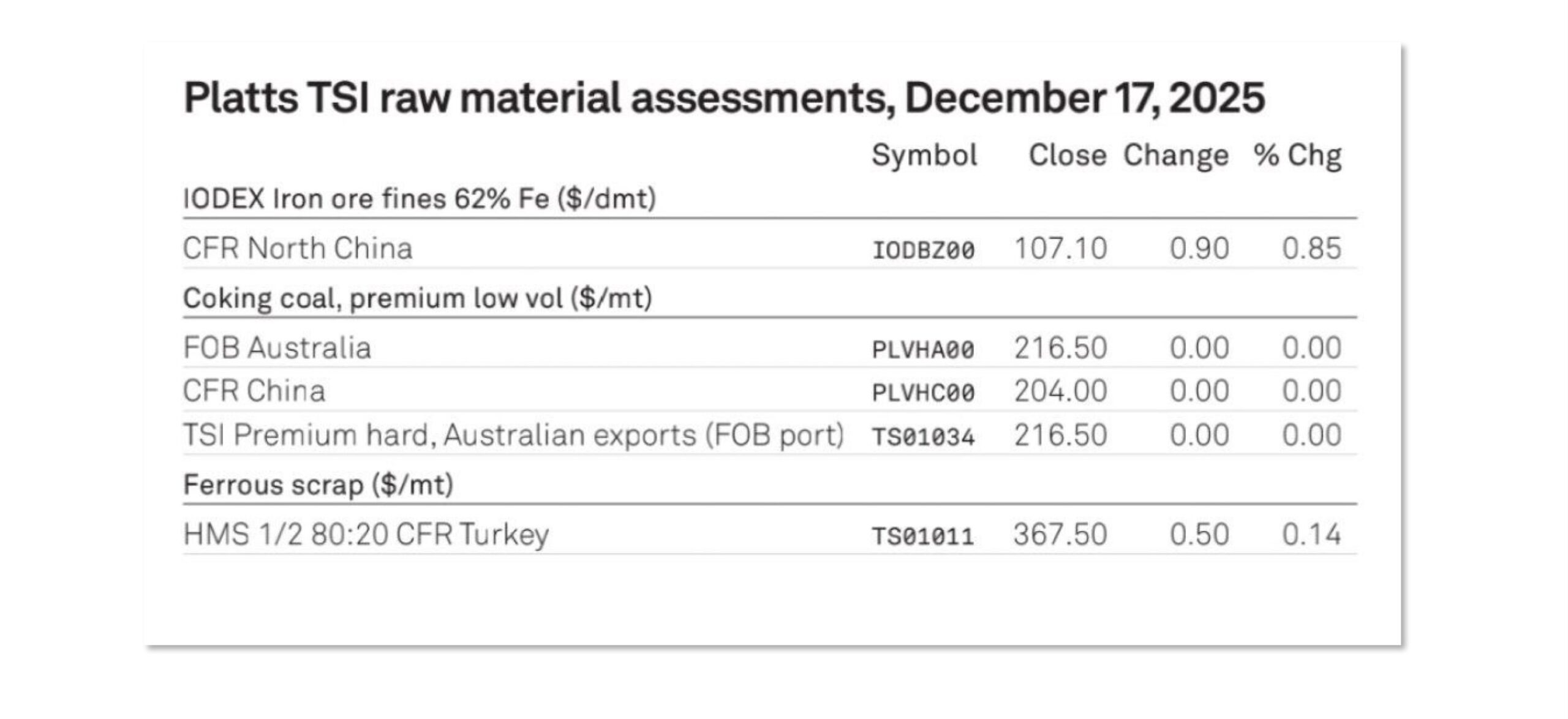Select the Ferrous scrap section heading
This screenshot has height=719, width=1568.
pos(318,485)
